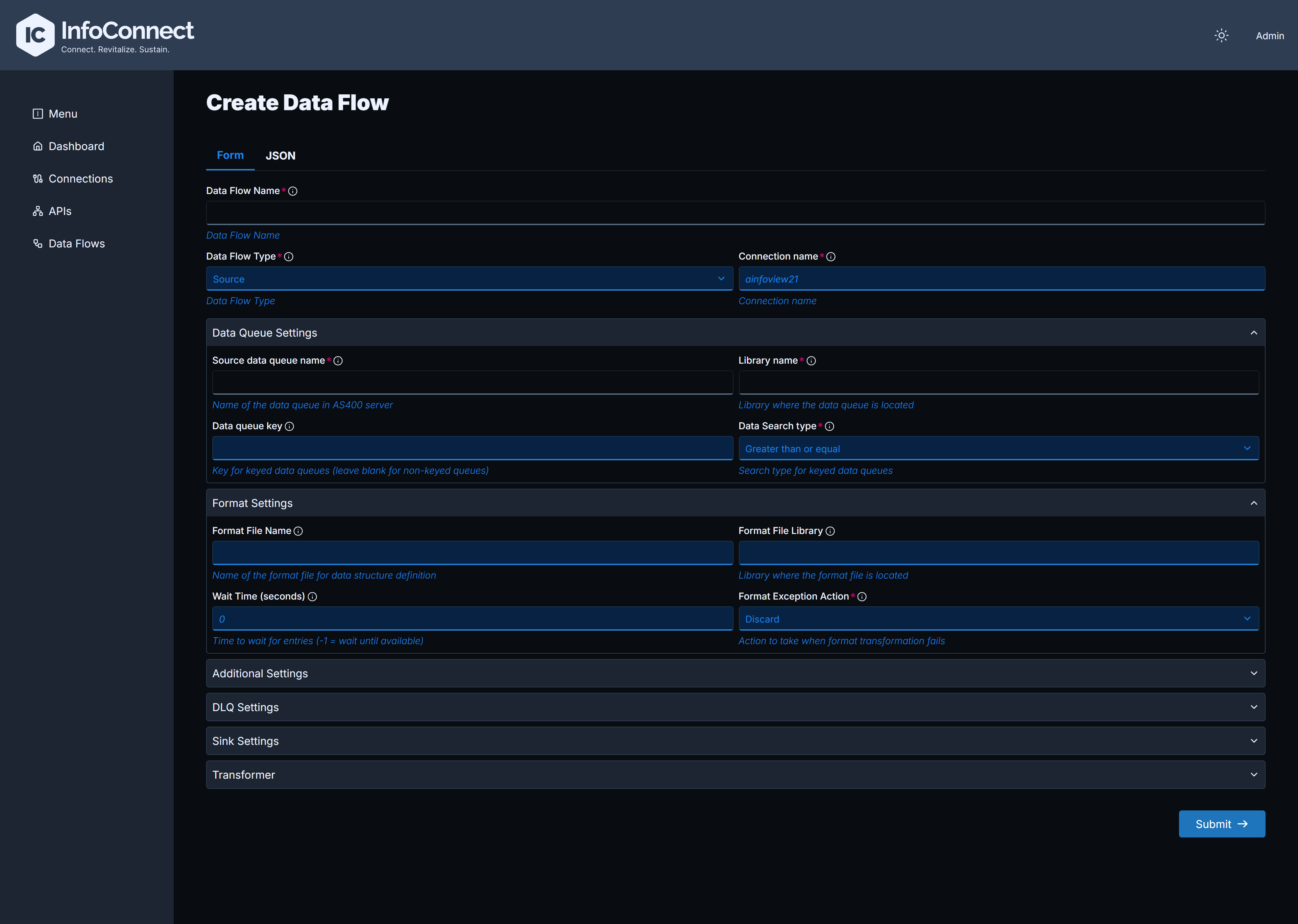Focus the Connection name input field
The image size is (1298, 924).
pos(1002,279)
